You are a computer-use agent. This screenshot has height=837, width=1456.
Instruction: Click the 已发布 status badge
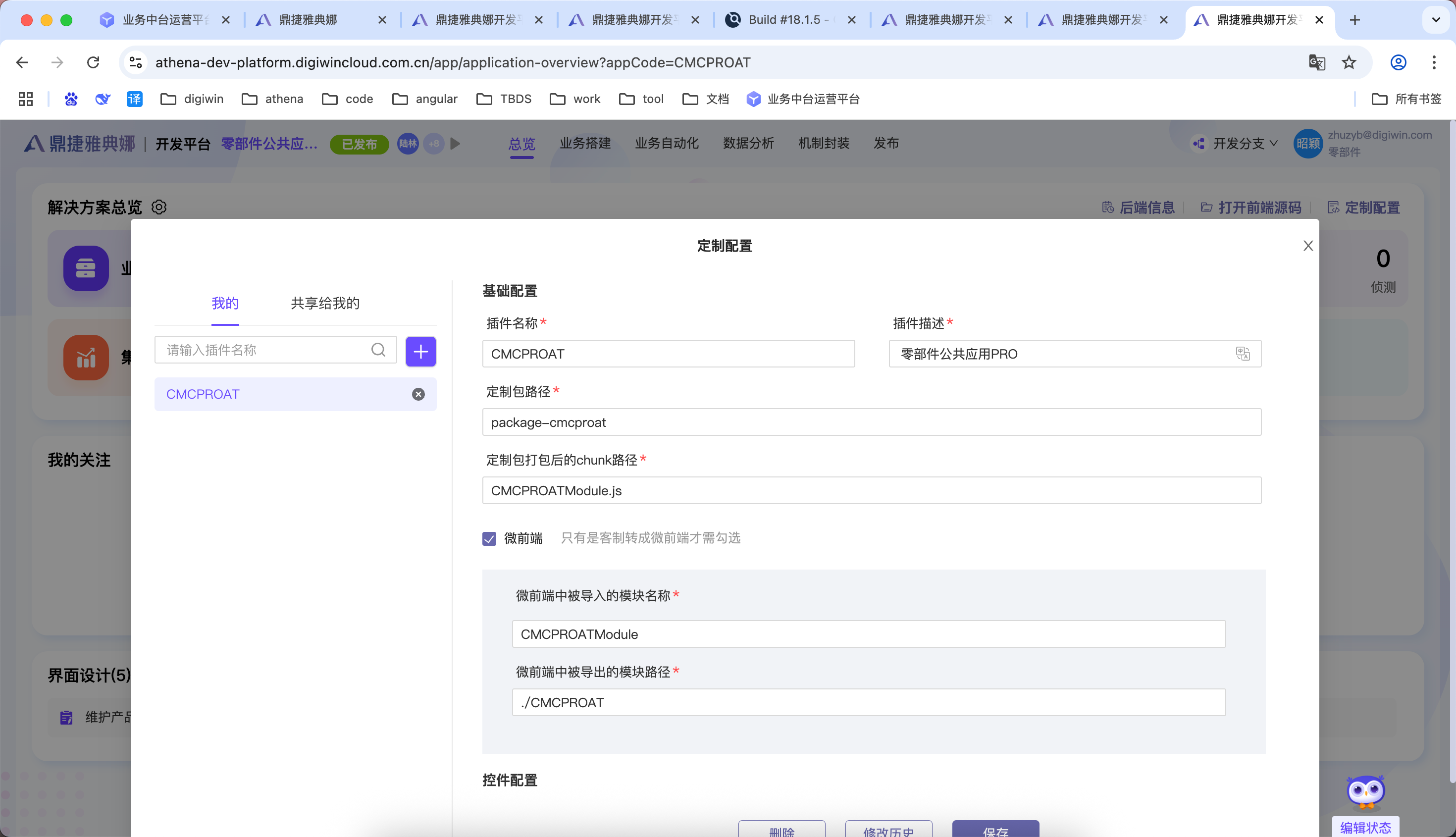[x=360, y=144]
